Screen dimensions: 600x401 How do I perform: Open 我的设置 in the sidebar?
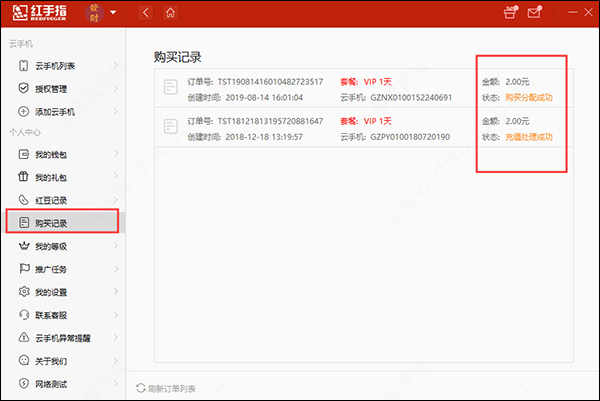click(64, 292)
